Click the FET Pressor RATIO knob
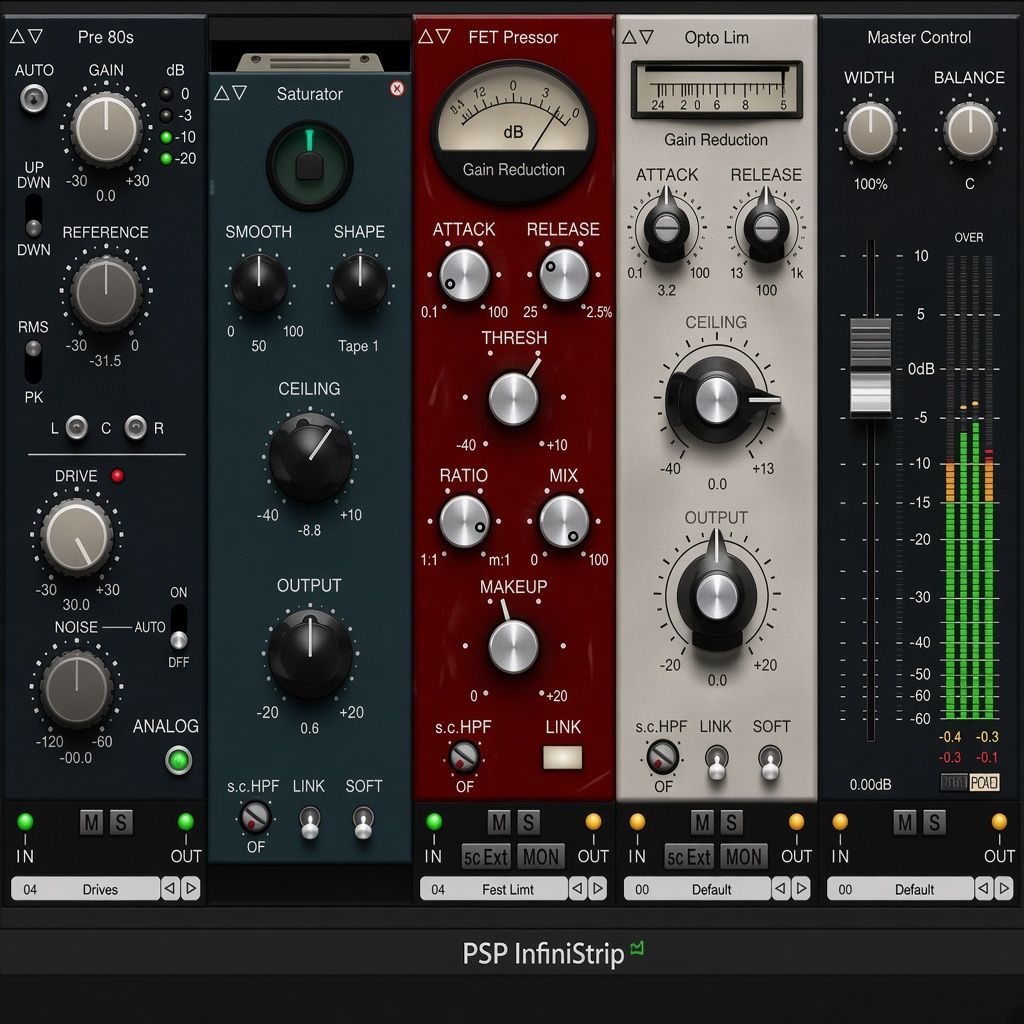1024x1024 pixels. 464,521
